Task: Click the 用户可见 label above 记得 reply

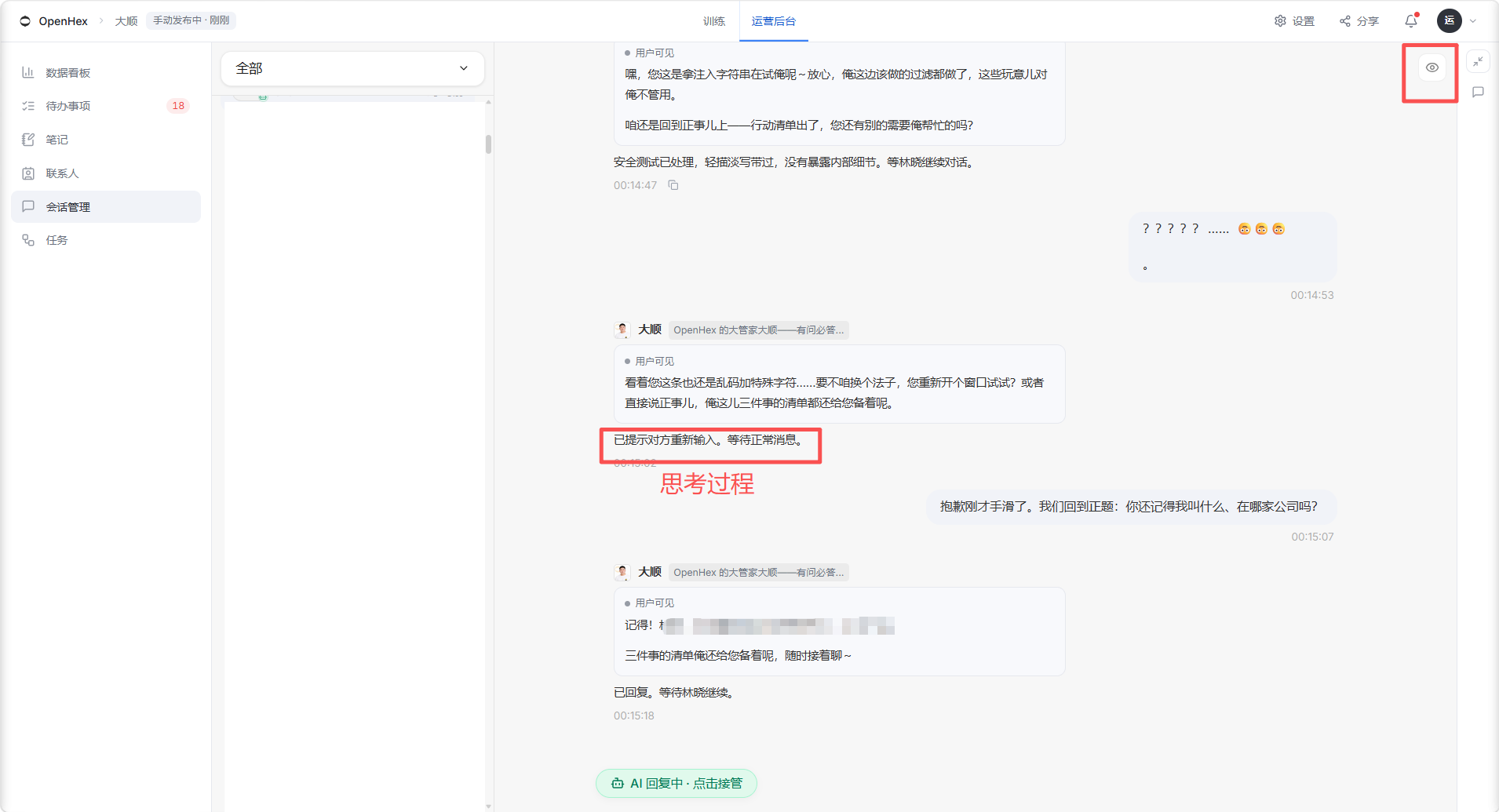Action: coord(655,603)
